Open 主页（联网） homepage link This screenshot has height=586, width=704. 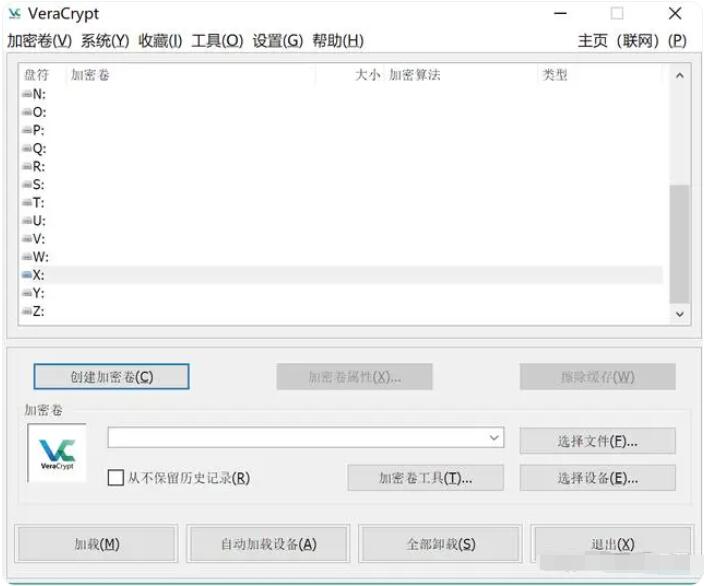(x=618, y=41)
